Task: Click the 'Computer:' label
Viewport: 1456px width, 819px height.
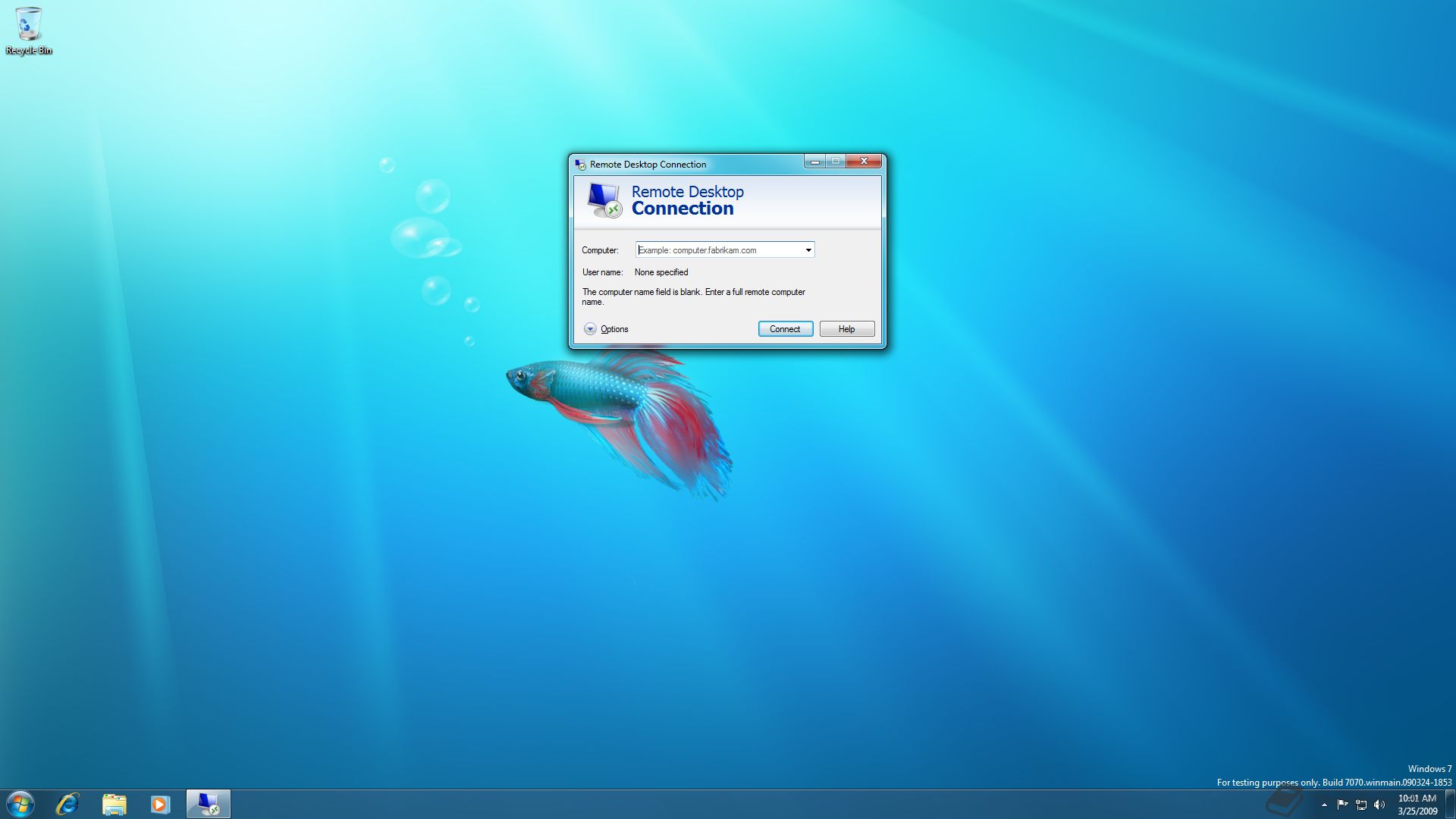Action: 600,250
